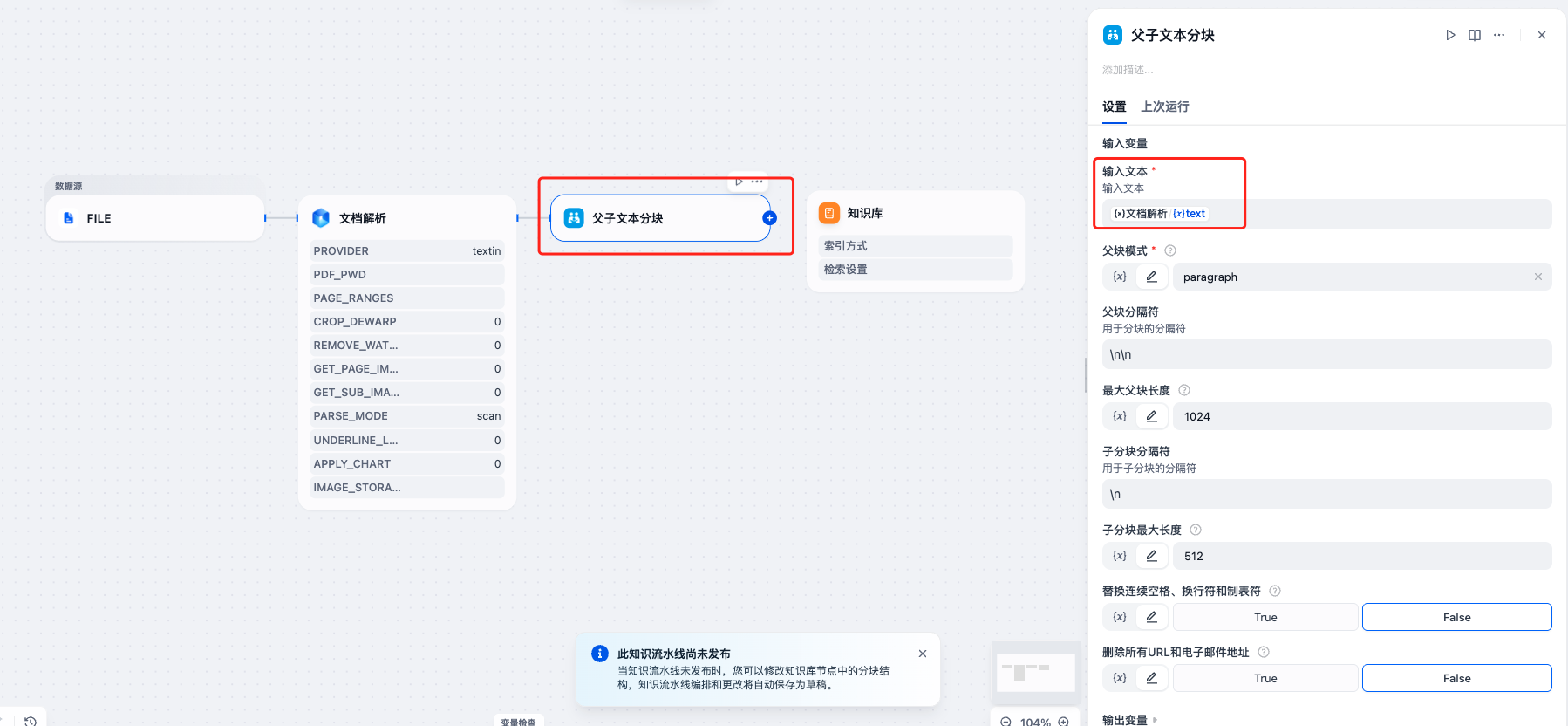Viewport: 1568px width, 726px height.
Task: Click the PDF_PWD row in 文档解析
Action: pyautogui.click(x=407, y=274)
